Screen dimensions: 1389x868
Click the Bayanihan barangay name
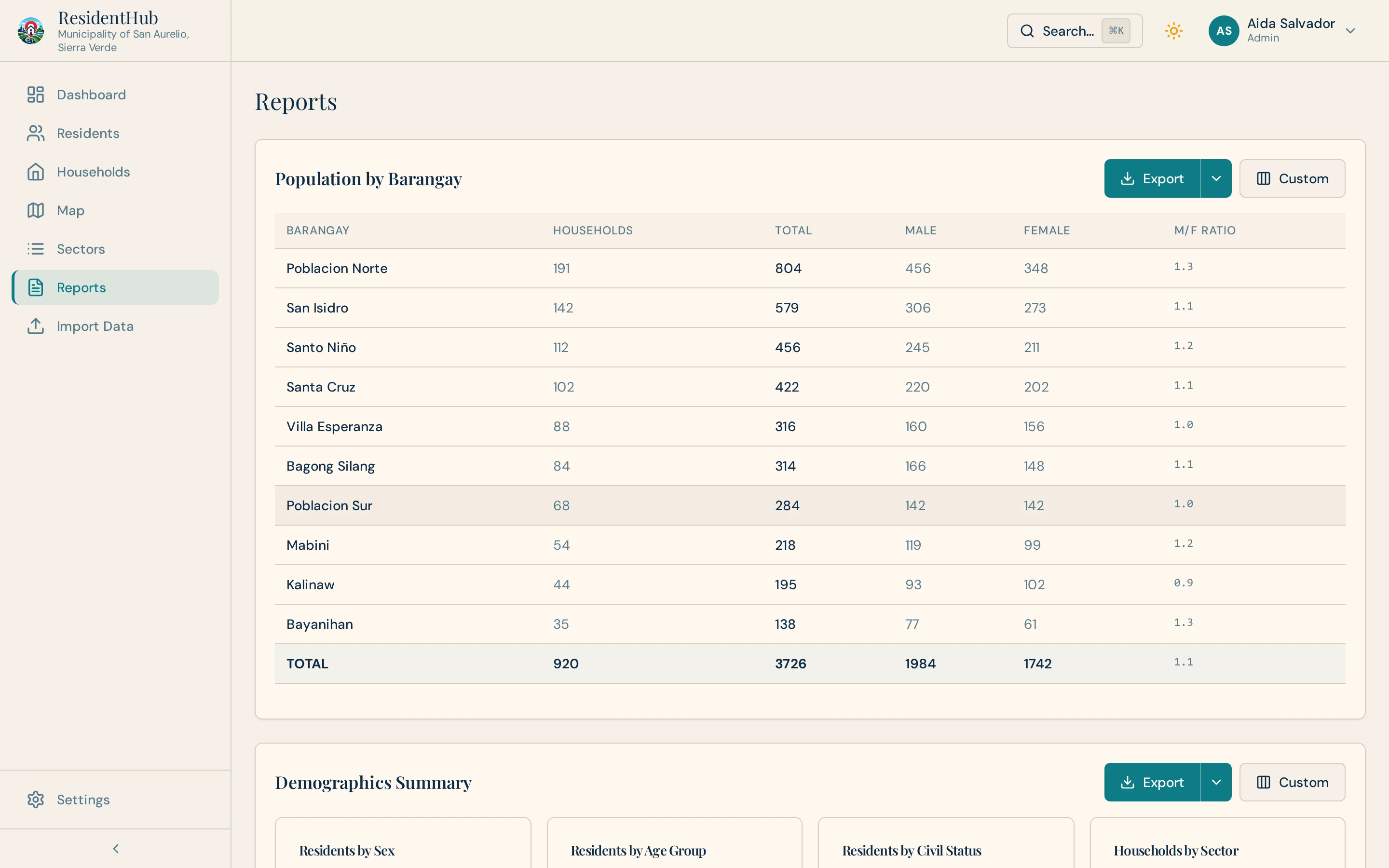point(320,624)
